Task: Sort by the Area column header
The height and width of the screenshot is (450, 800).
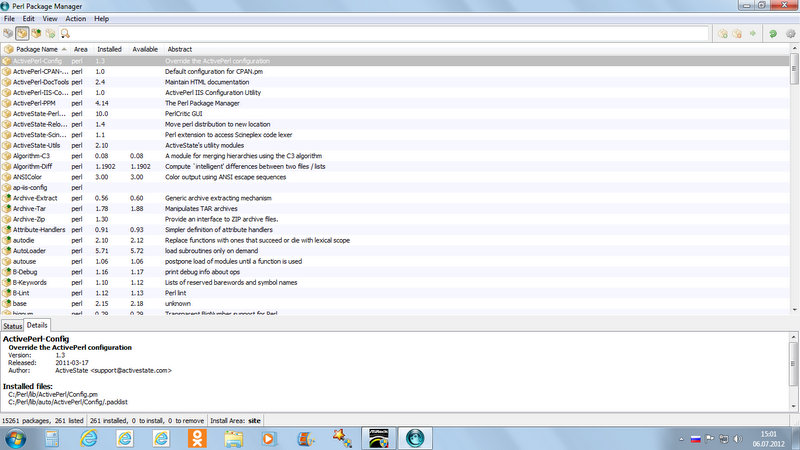Action: pyautogui.click(x=81, y=49)
